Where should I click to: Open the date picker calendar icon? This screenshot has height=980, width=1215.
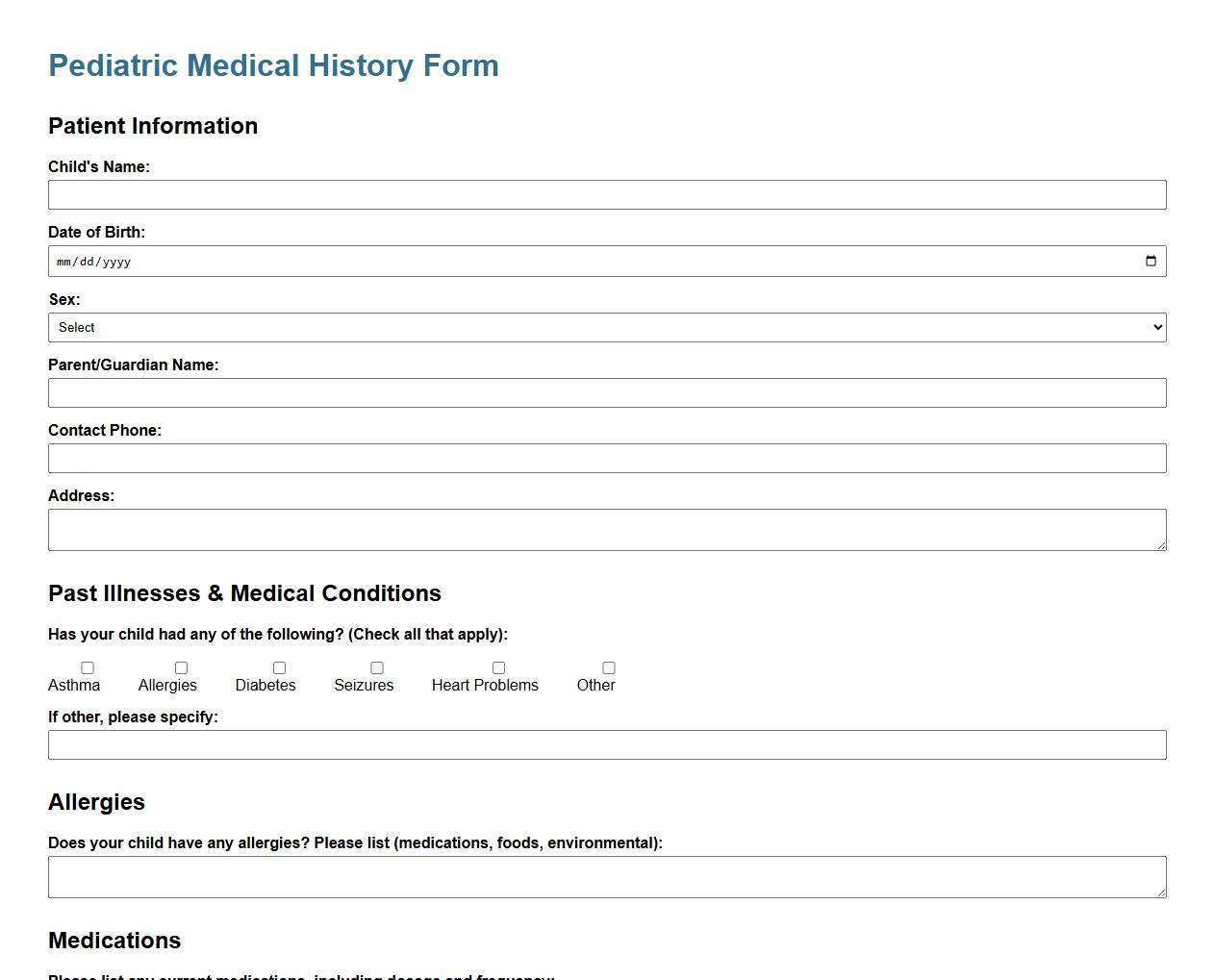tap(1151, 260)
